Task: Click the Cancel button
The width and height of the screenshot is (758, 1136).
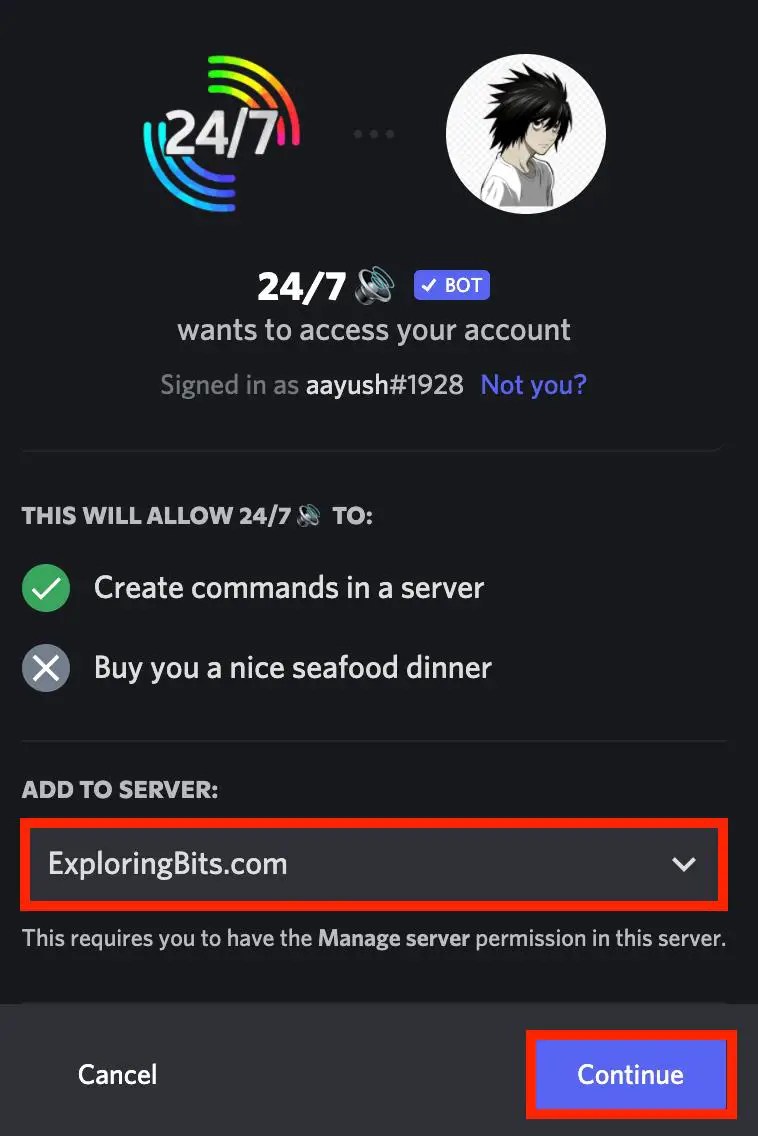Action: click(117, 1074)
